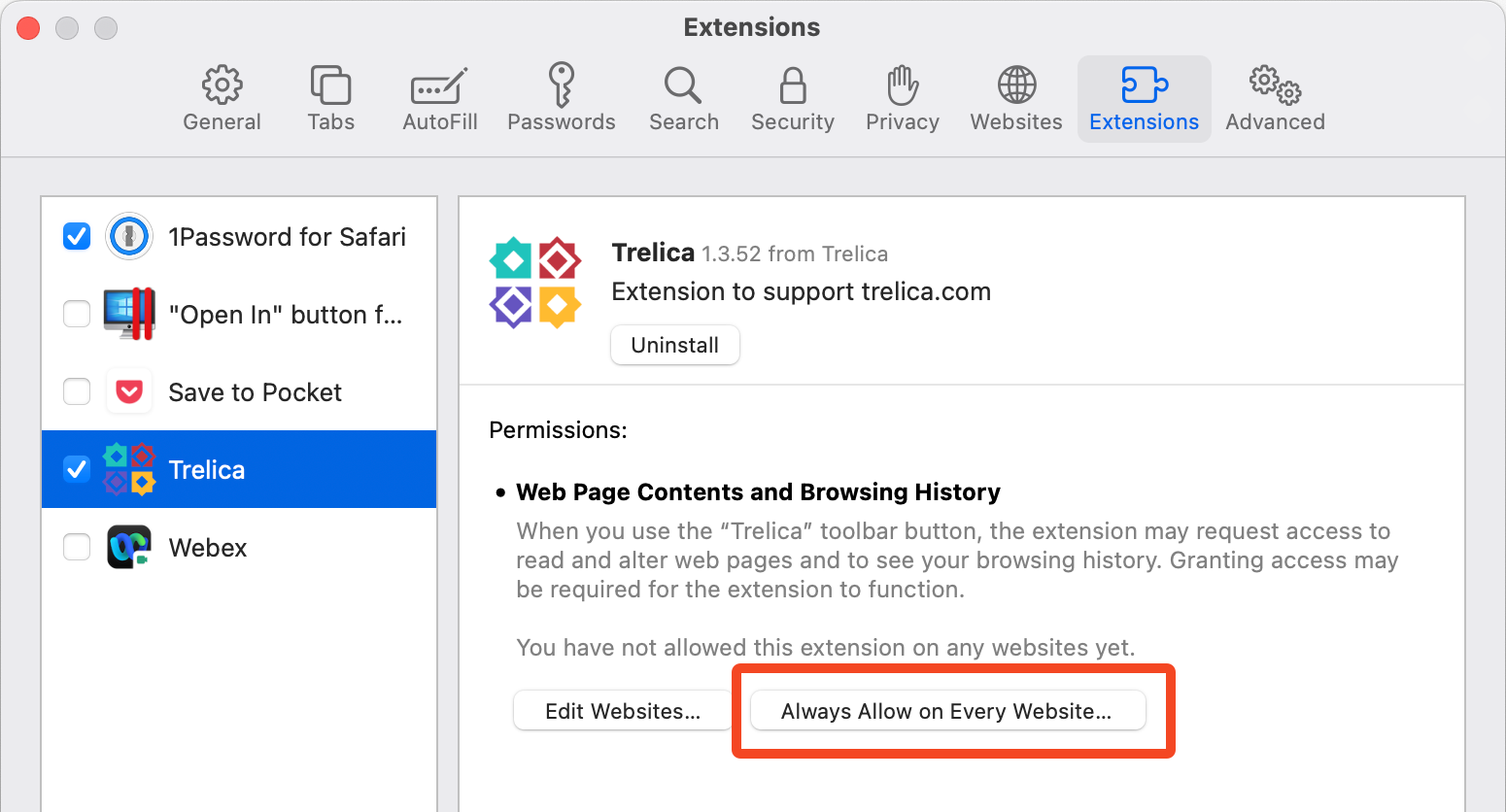Select the 1Password for Safari list entry

239,236
